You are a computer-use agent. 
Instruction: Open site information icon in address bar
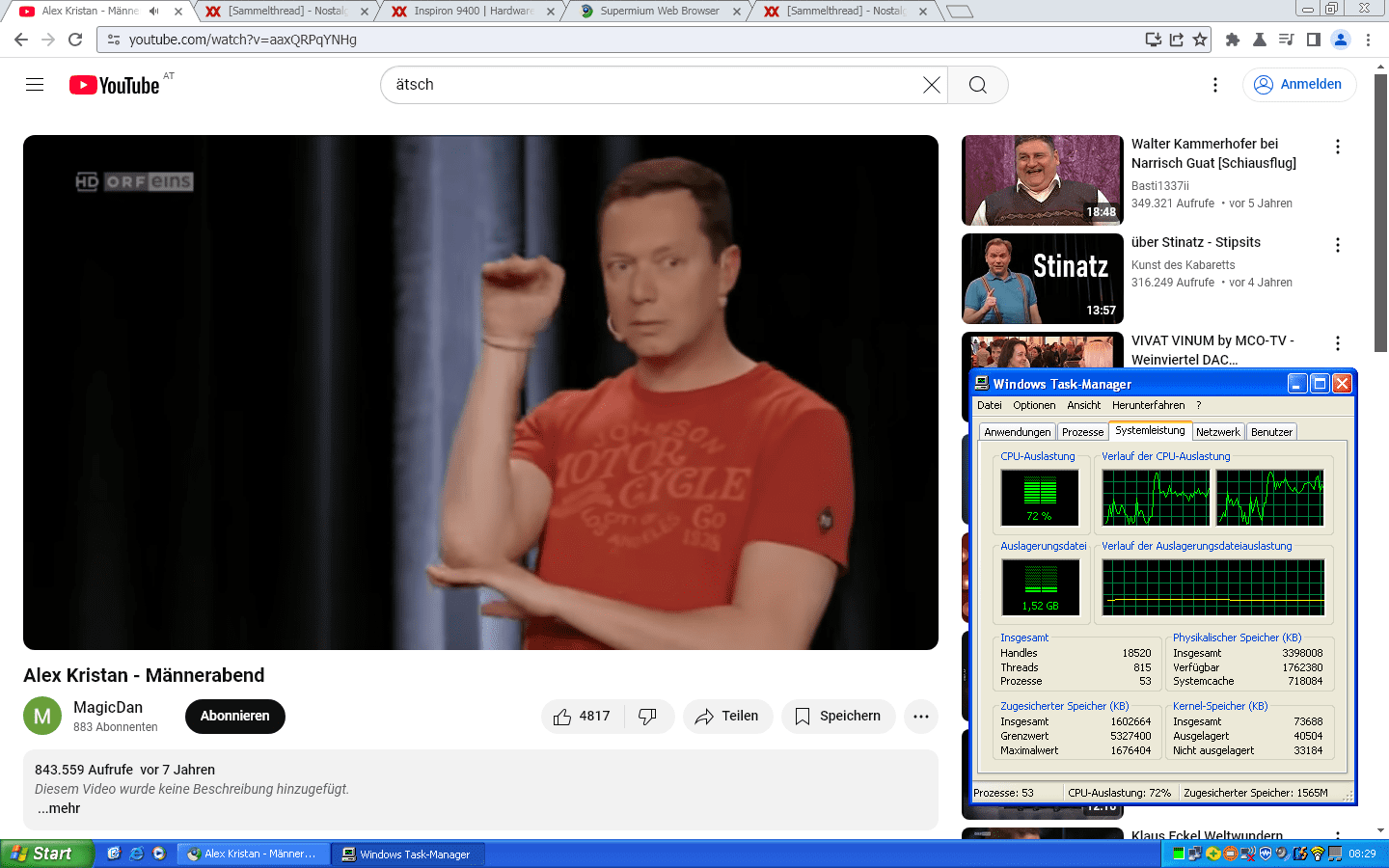(x=114, y=40)
